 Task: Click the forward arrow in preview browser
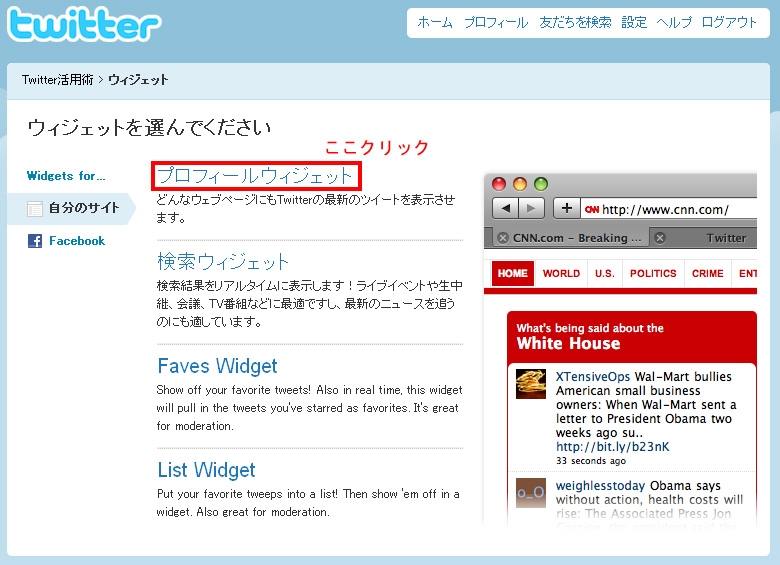click(531, 208)
